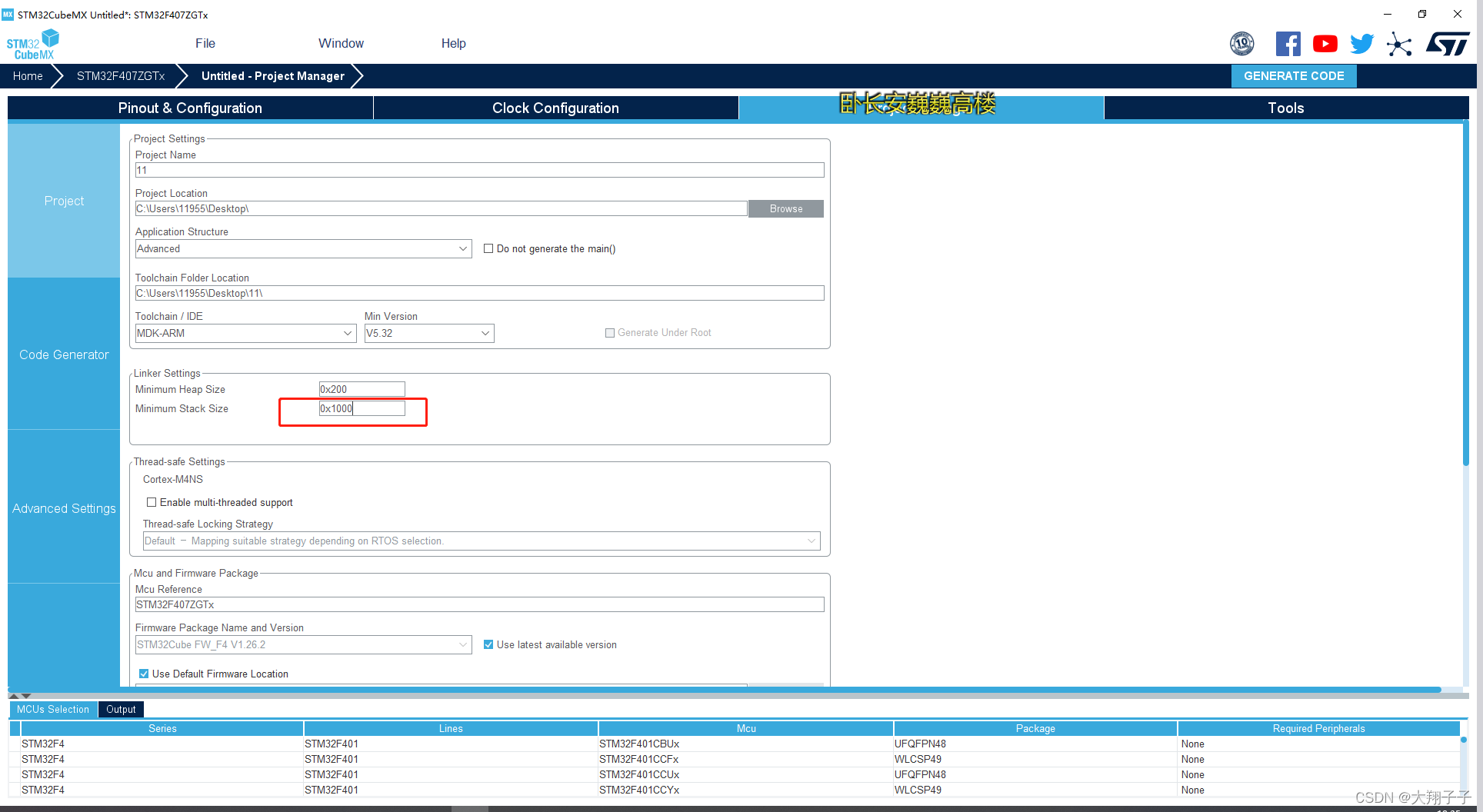Viewport: 1483px width, 812px height.
Task: Click the Project Name input field
Action: pos(479,170)
